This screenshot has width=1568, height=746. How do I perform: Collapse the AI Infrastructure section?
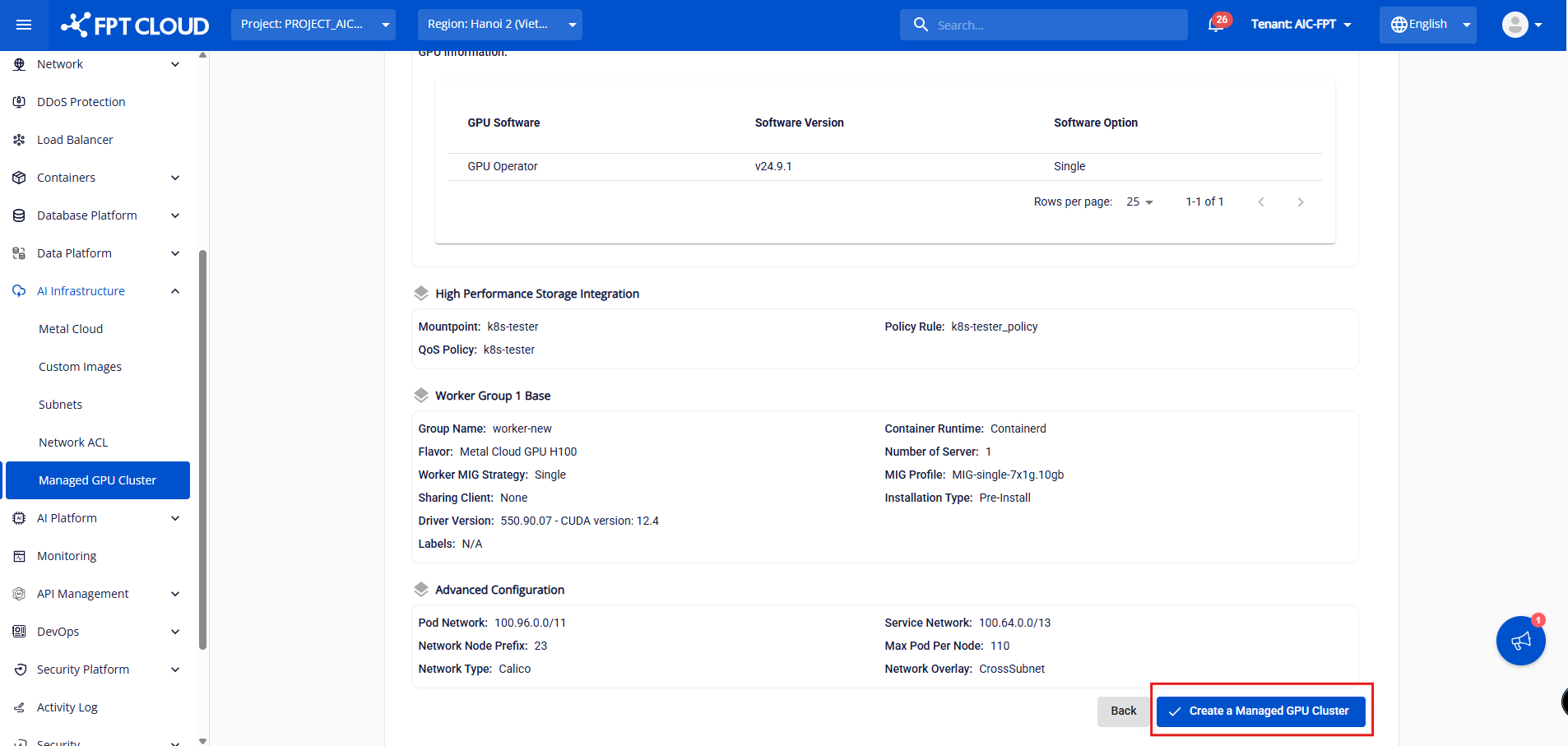175,291
